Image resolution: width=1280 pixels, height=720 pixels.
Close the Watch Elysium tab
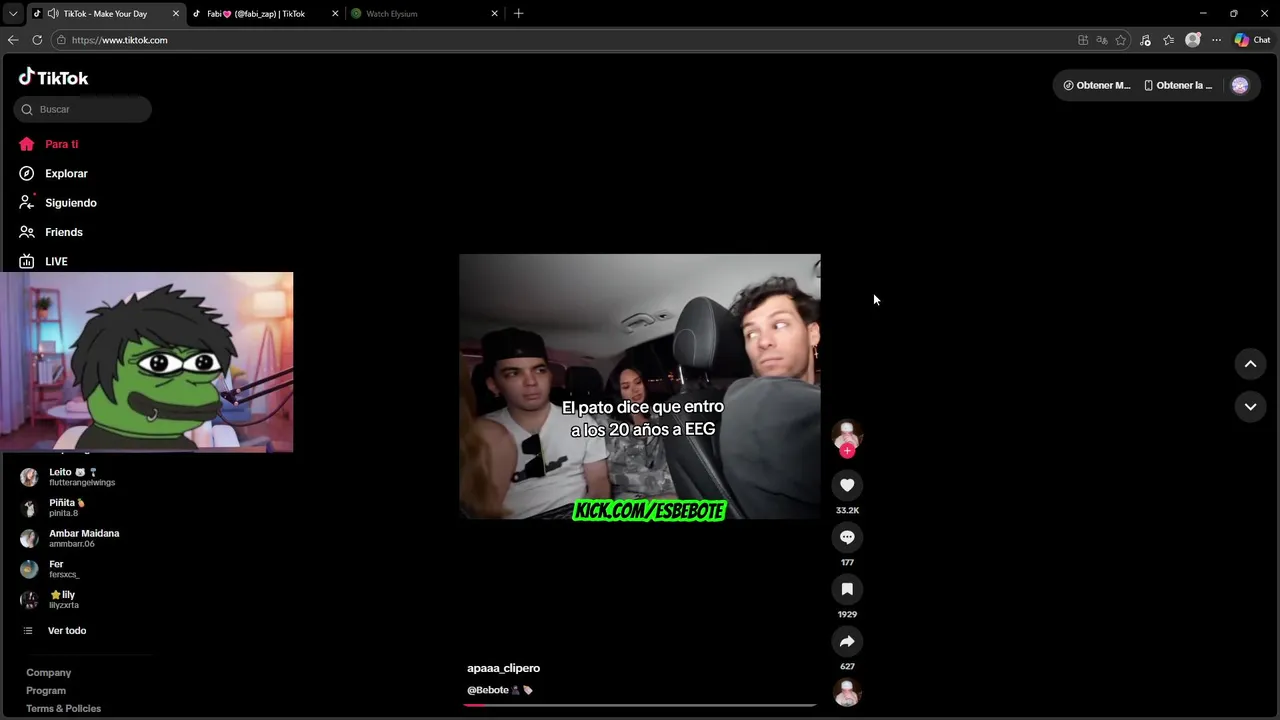(x=494, y=14)
